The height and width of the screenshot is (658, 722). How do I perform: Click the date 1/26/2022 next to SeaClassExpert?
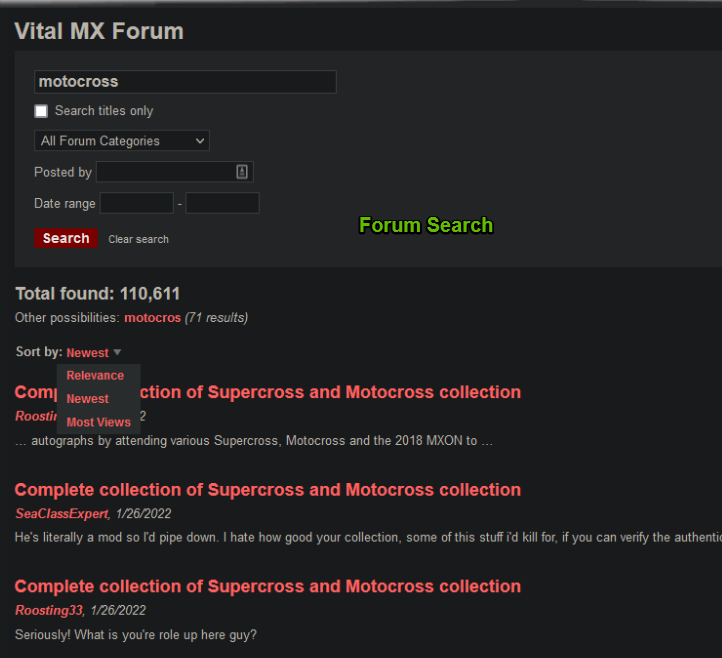click(x=144, y=513)
